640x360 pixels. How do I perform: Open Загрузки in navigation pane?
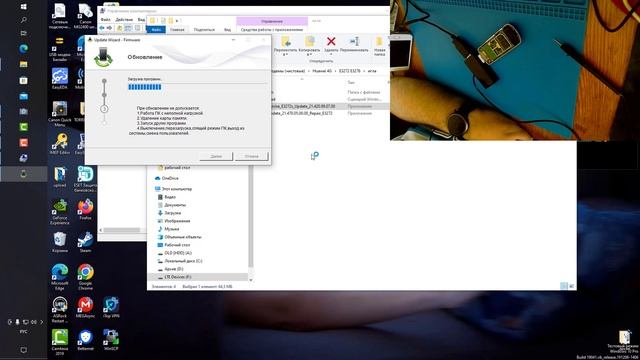(169, 213)
